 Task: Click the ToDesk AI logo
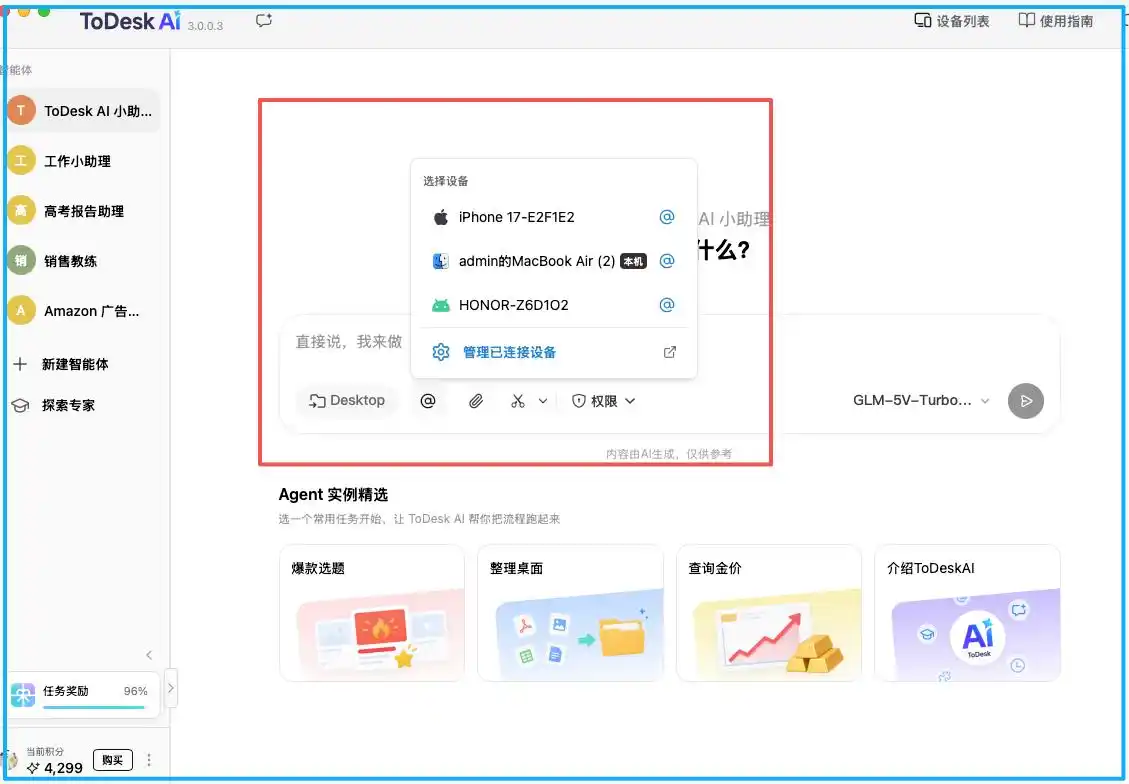coord(130,21)
